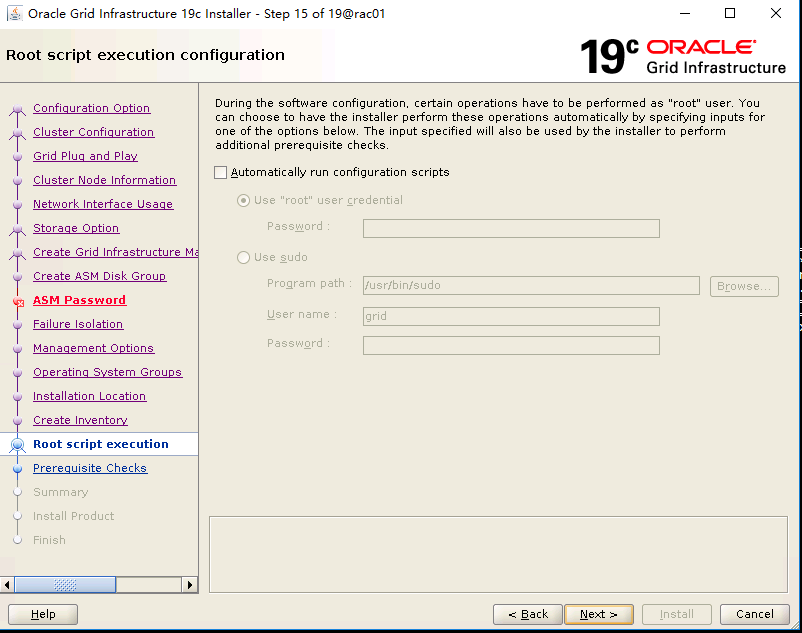802x633 pixels.
Task: Click the step bullet beside Failure Isolation
Action: [17, 325]
